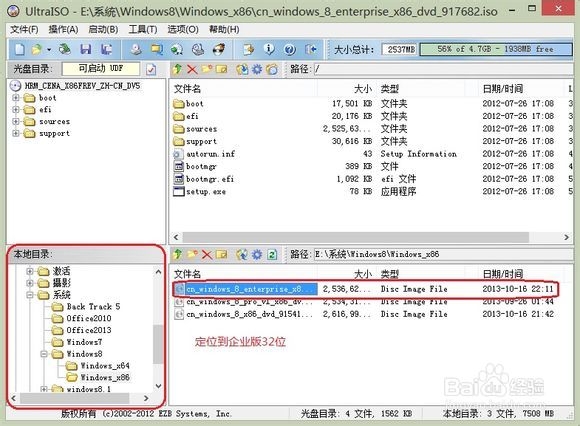The height and width of the screenshot is (426, 580).
Task: Click the Save floppy disk icon
Action: pos(86,49)
